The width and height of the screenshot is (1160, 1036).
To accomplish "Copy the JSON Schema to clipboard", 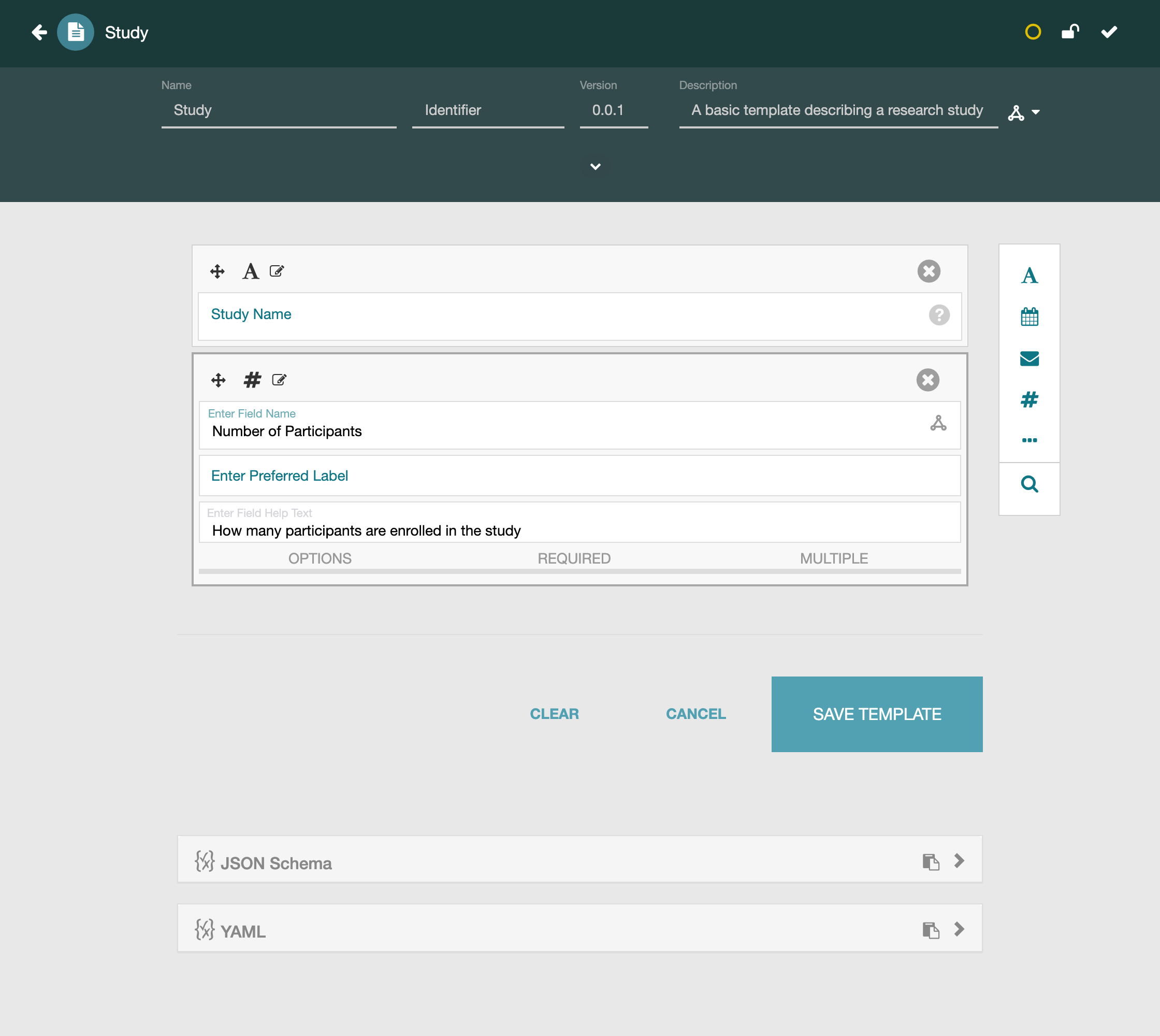I will tap(931, 862).
